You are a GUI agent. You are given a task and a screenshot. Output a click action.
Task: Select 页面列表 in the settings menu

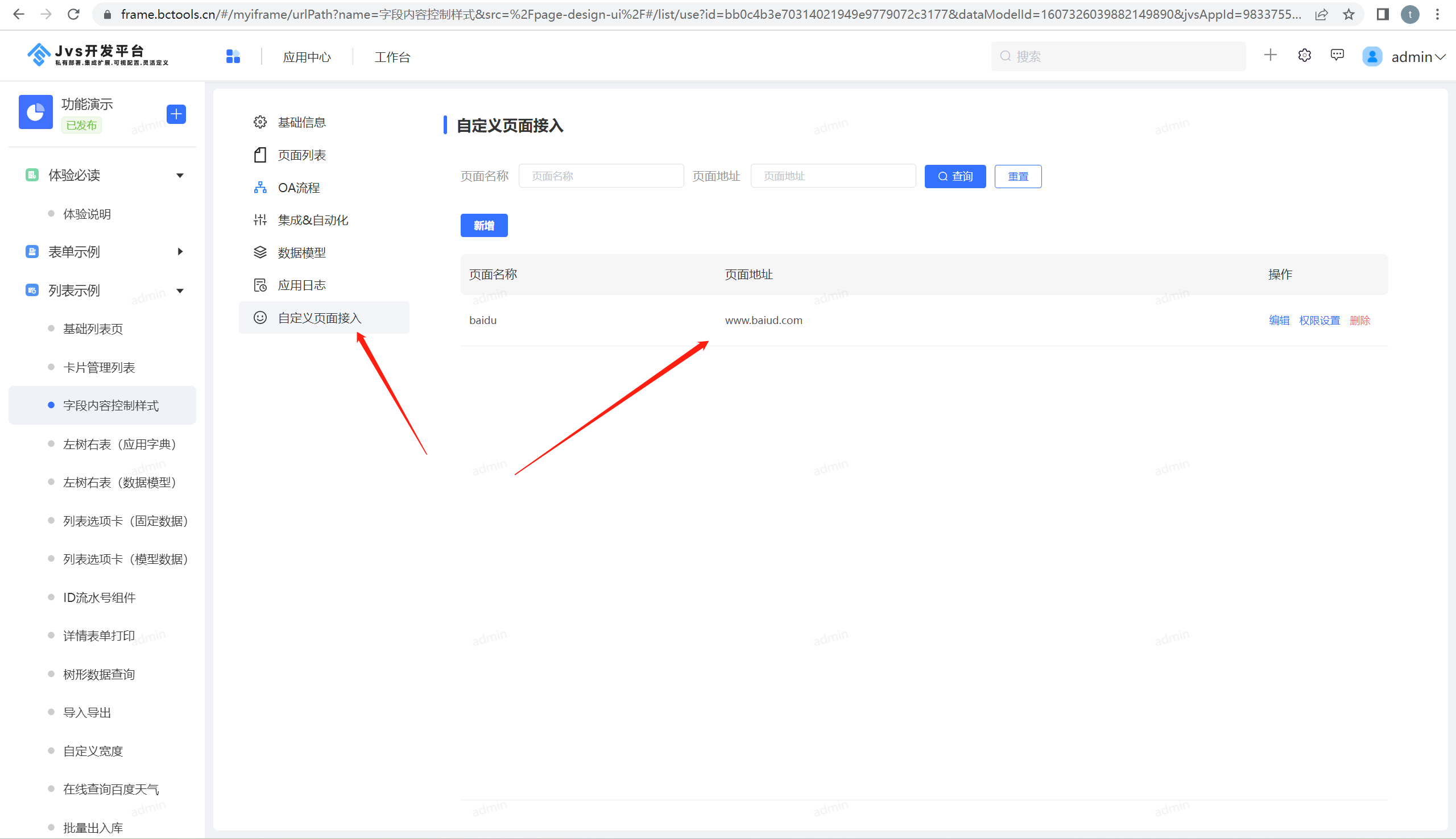point(301,155)
